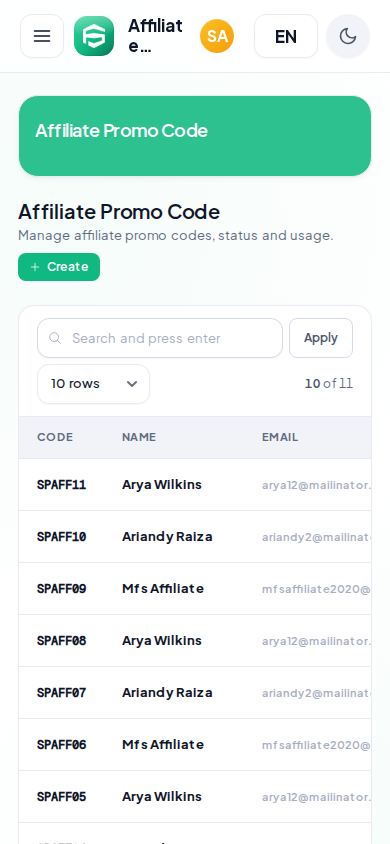Open the hamburger navigation menu

(x=42, y=36)
